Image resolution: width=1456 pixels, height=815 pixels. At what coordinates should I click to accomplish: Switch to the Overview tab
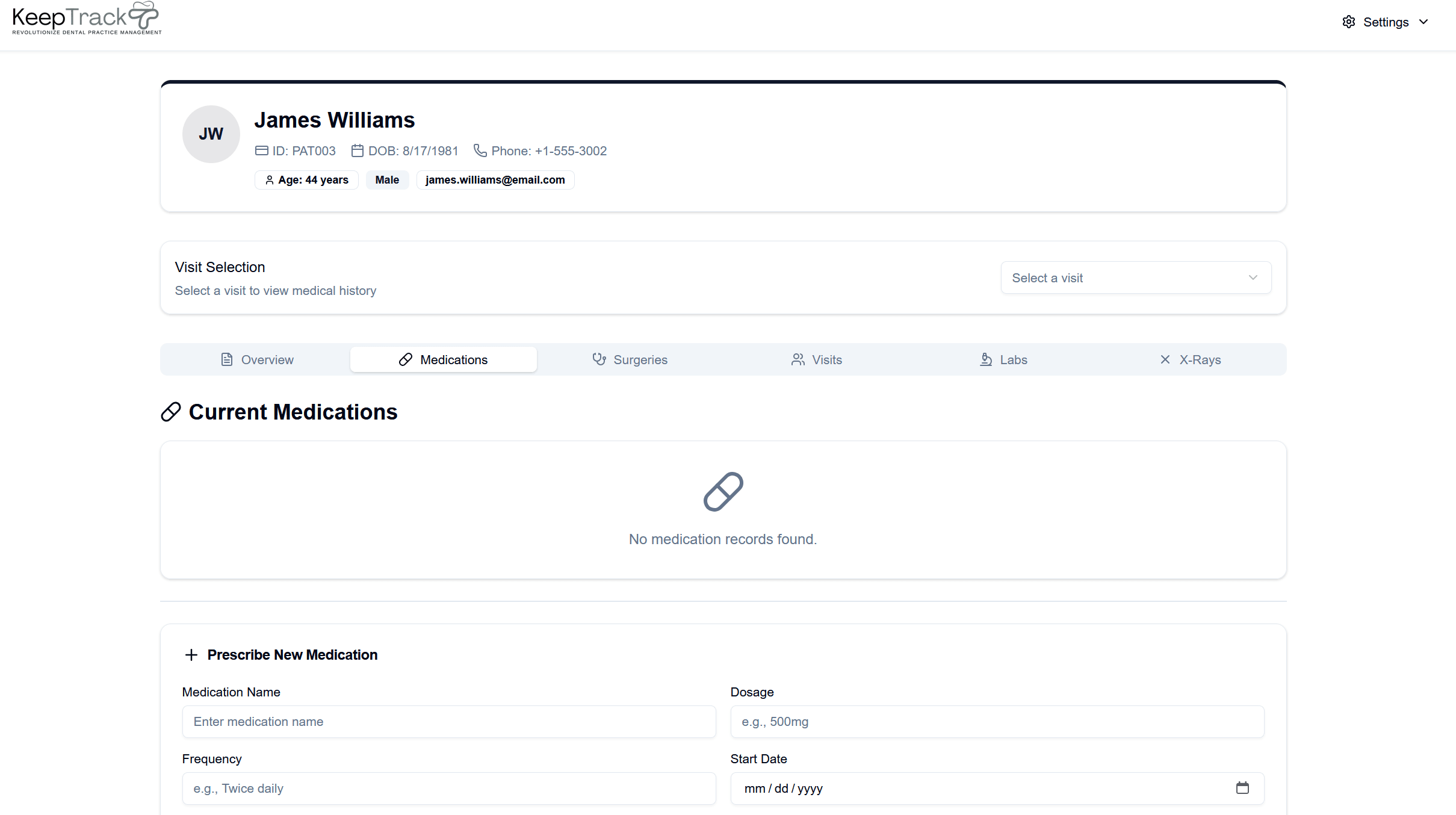click(x=256, y=359)
